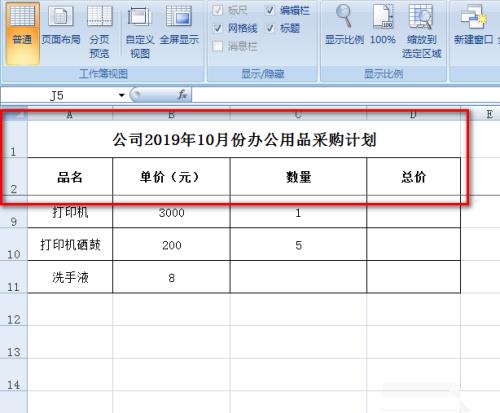Select the title cell 公司2019年10月份办公用品采购计划
500x413 pixels.
244,139
